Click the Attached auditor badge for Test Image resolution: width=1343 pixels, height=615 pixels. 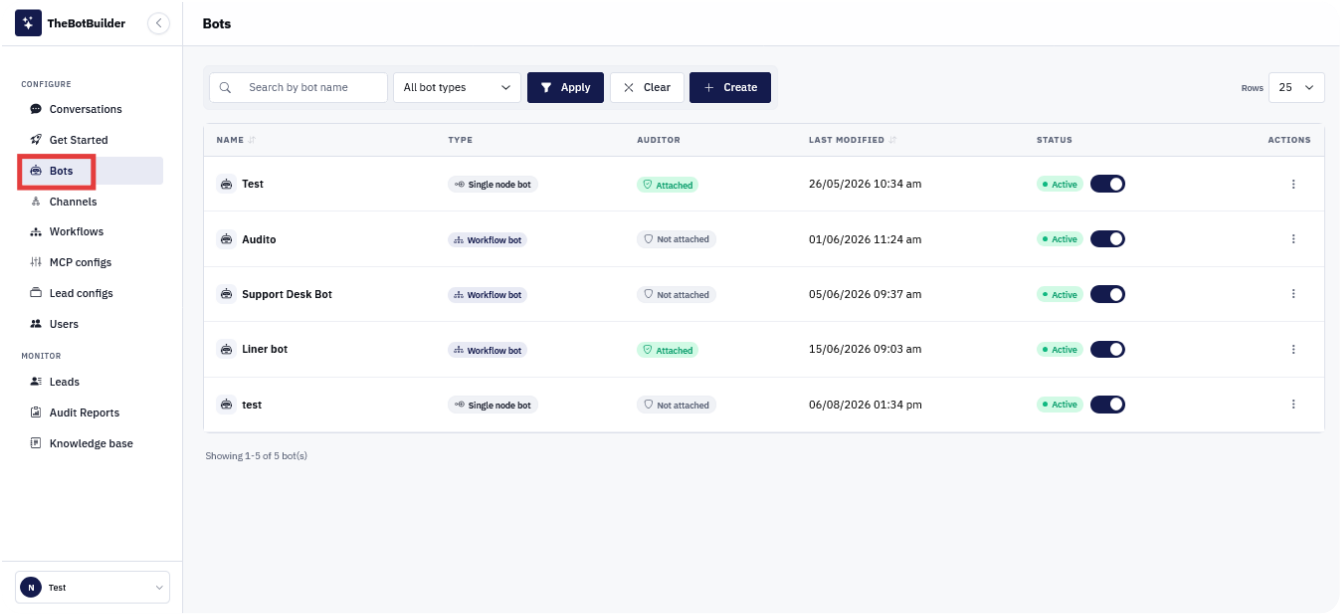tap(667, 185)
